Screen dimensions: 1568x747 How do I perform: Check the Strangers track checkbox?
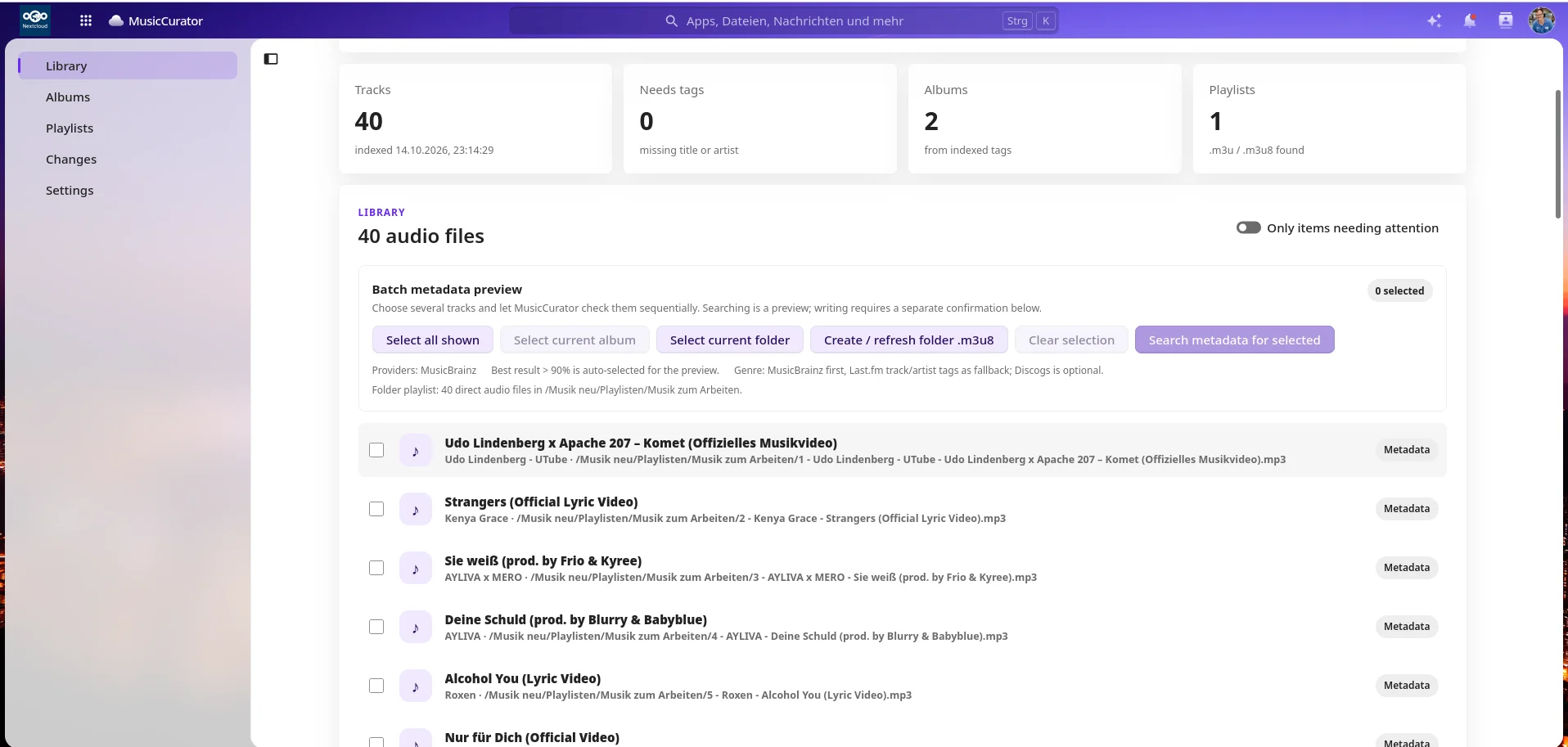click(x=376, y=509)
